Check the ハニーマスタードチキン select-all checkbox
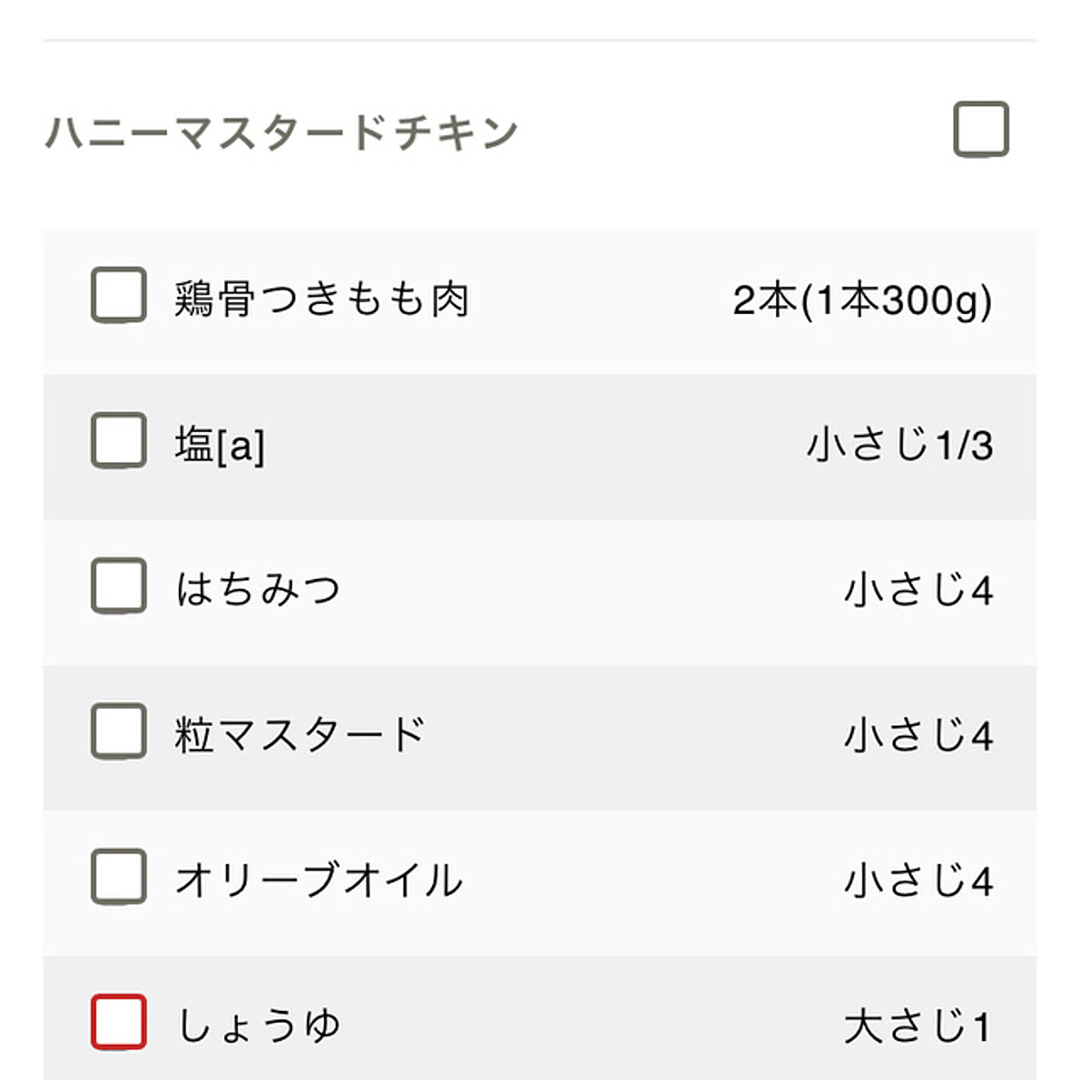The width and height of the screenshot is (1080, 1080). (x=981, y=131)
